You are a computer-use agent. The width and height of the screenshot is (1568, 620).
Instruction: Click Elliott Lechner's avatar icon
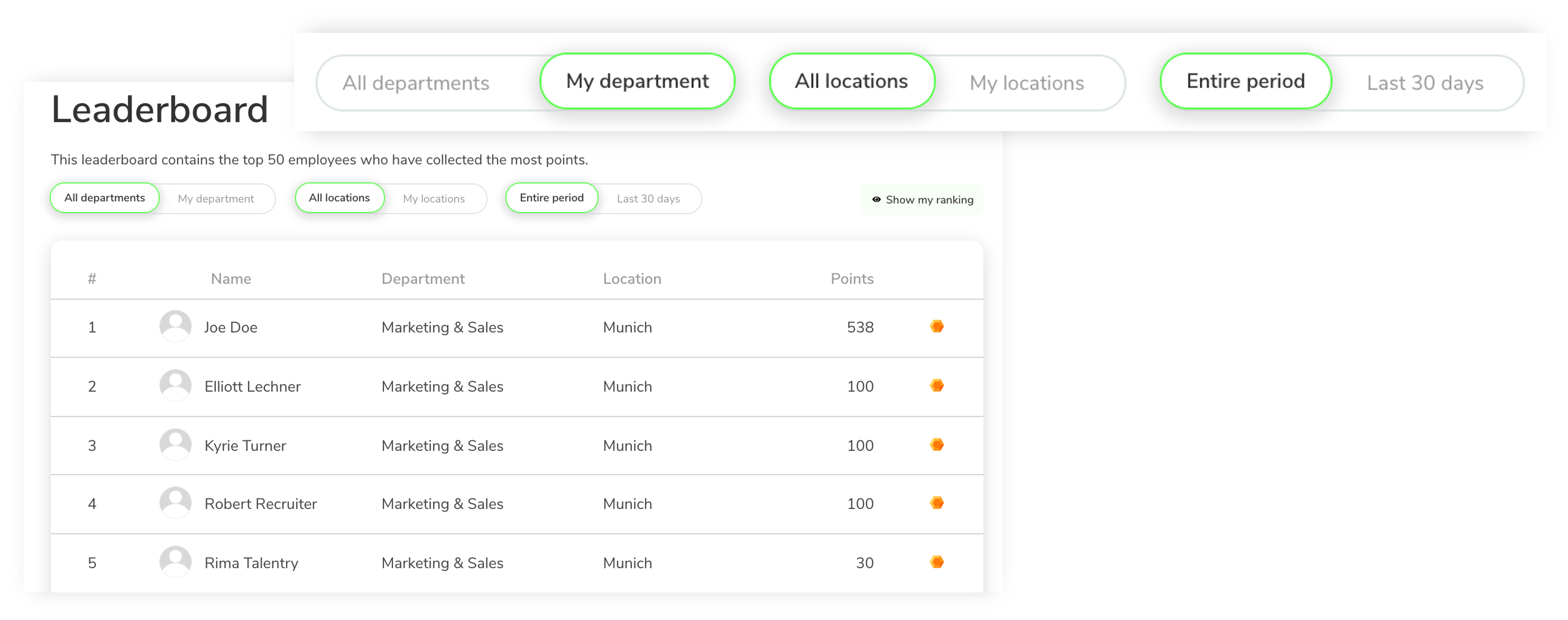tap(175, 385)
